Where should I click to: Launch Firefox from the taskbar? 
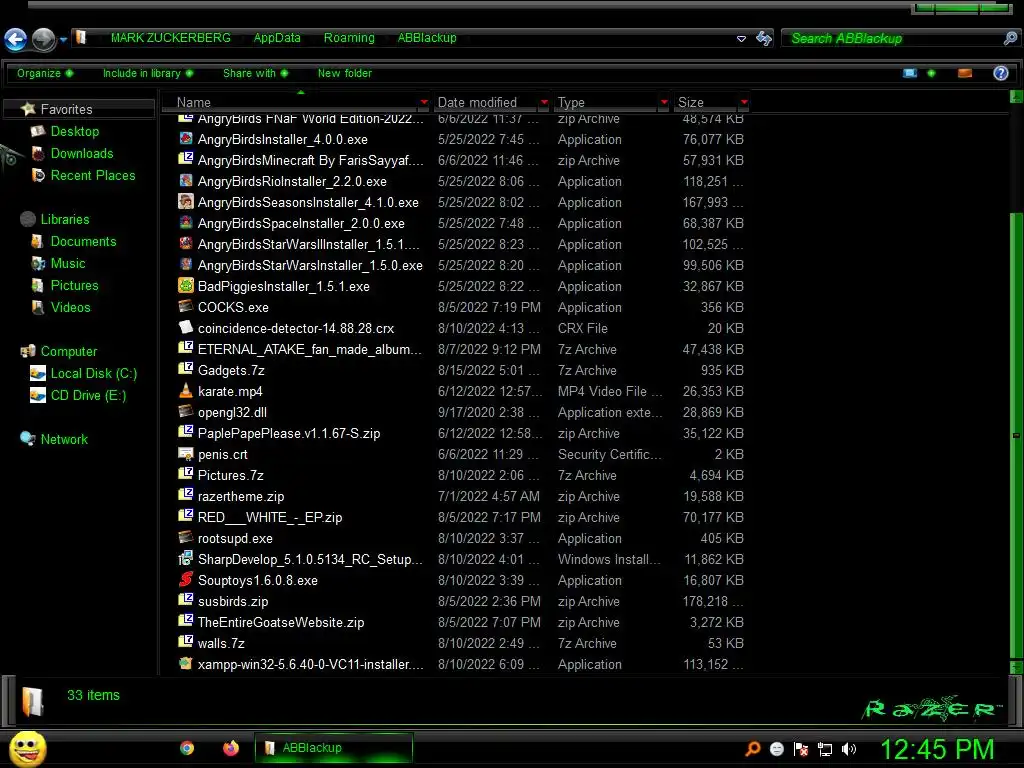tap(231, 748)
